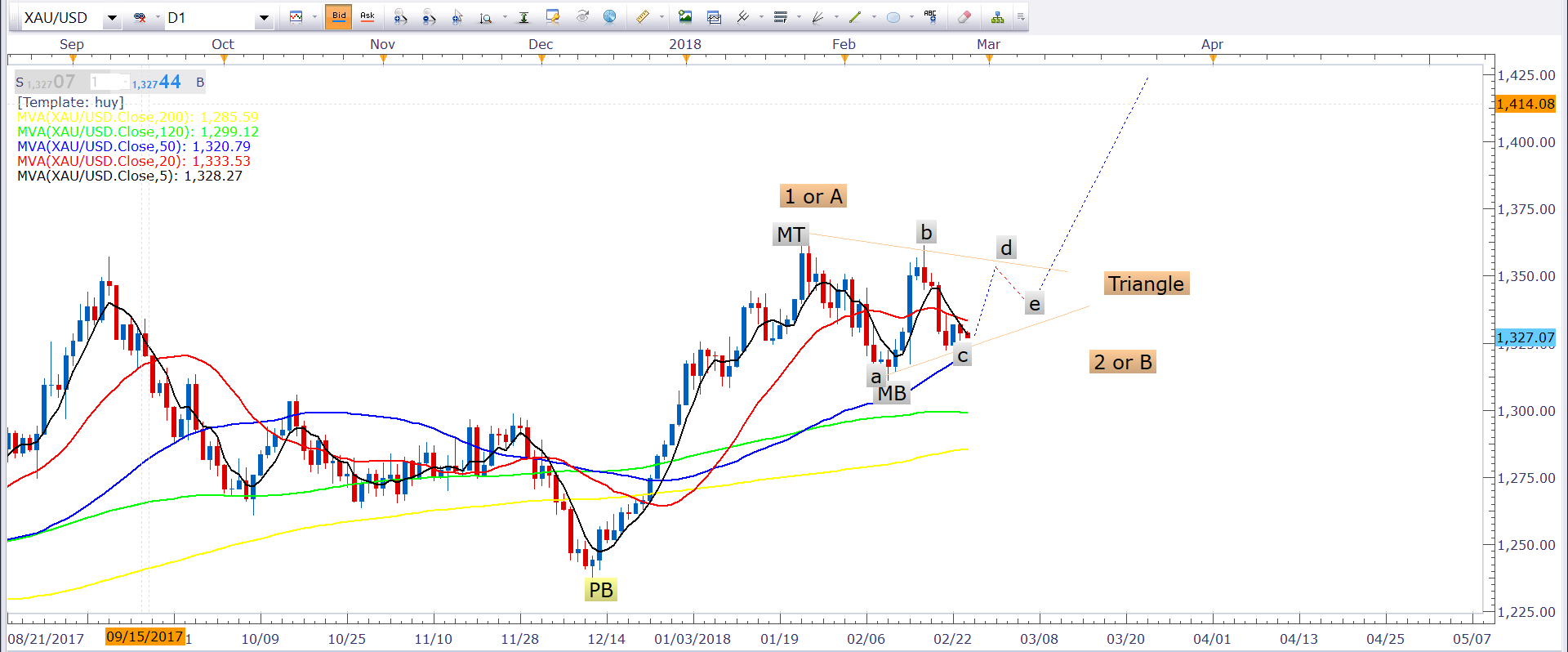Click the zoom out magnifier icon

(x=429, y=17)
